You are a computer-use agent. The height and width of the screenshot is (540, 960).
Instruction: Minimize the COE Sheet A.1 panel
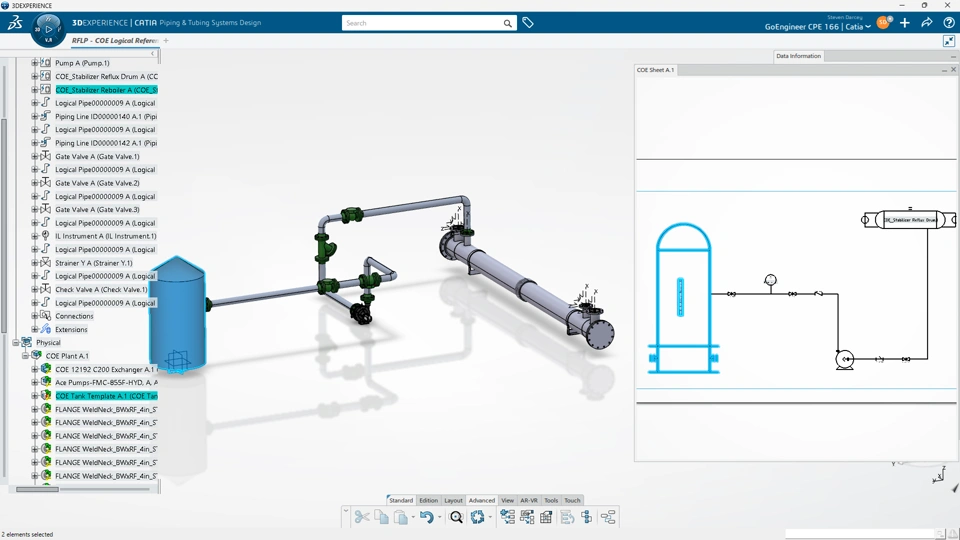click(944, 70)
